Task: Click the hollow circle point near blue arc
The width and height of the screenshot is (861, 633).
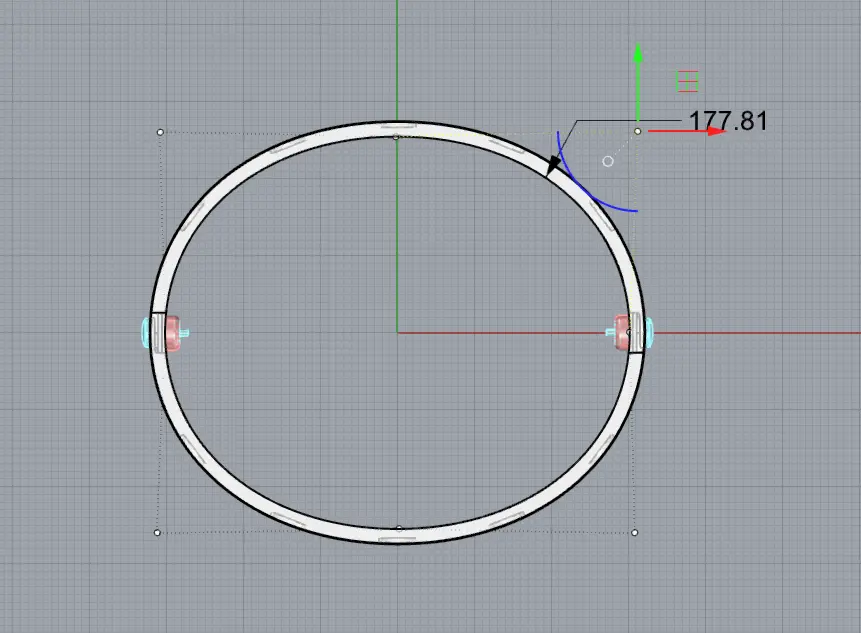Action: [608, 161]
